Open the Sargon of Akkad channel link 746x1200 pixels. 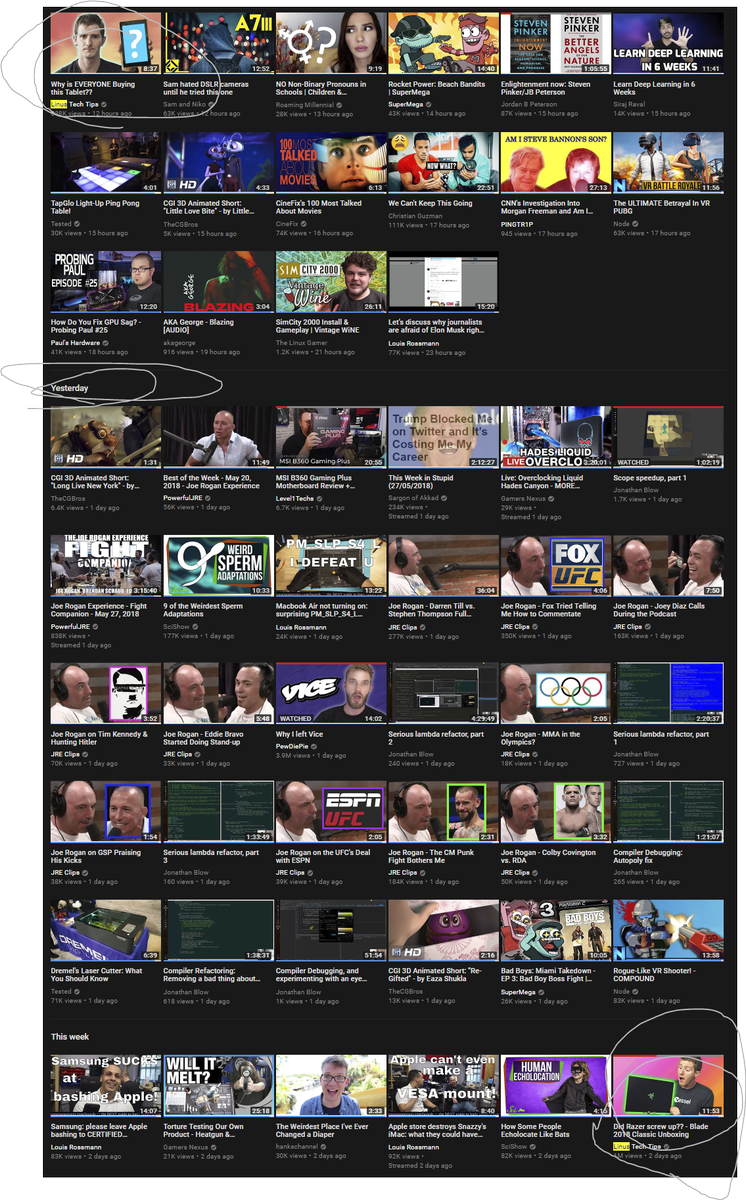414,498
